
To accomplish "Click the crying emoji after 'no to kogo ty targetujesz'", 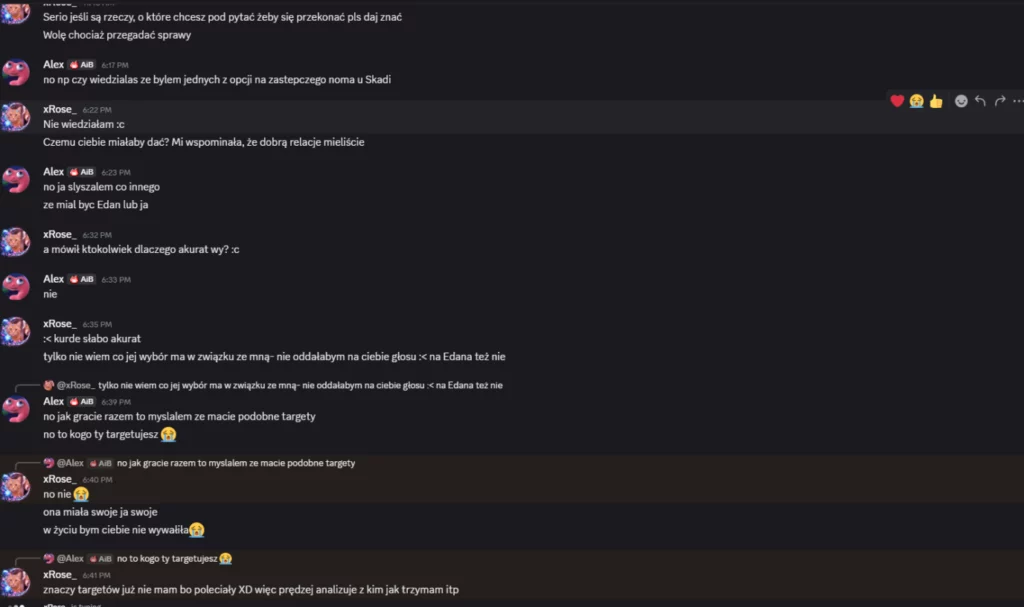I will coord(169,435).
